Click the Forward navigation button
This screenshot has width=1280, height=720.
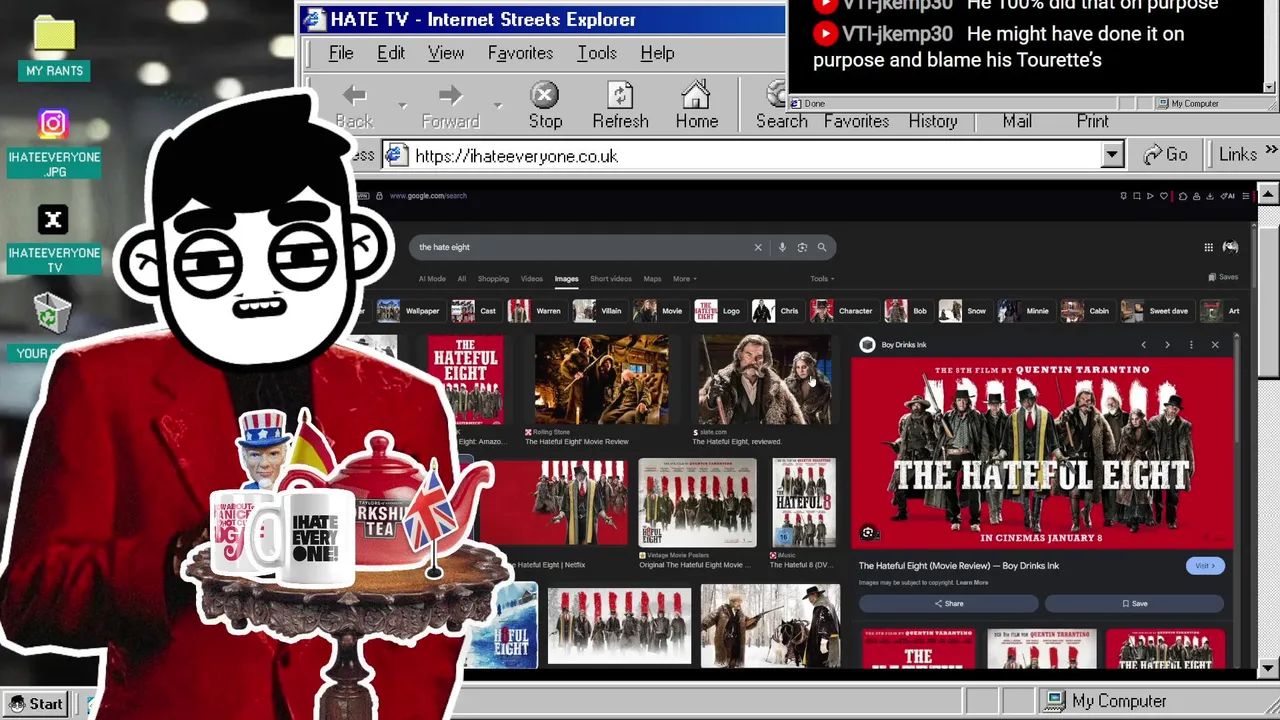(450, 106)
